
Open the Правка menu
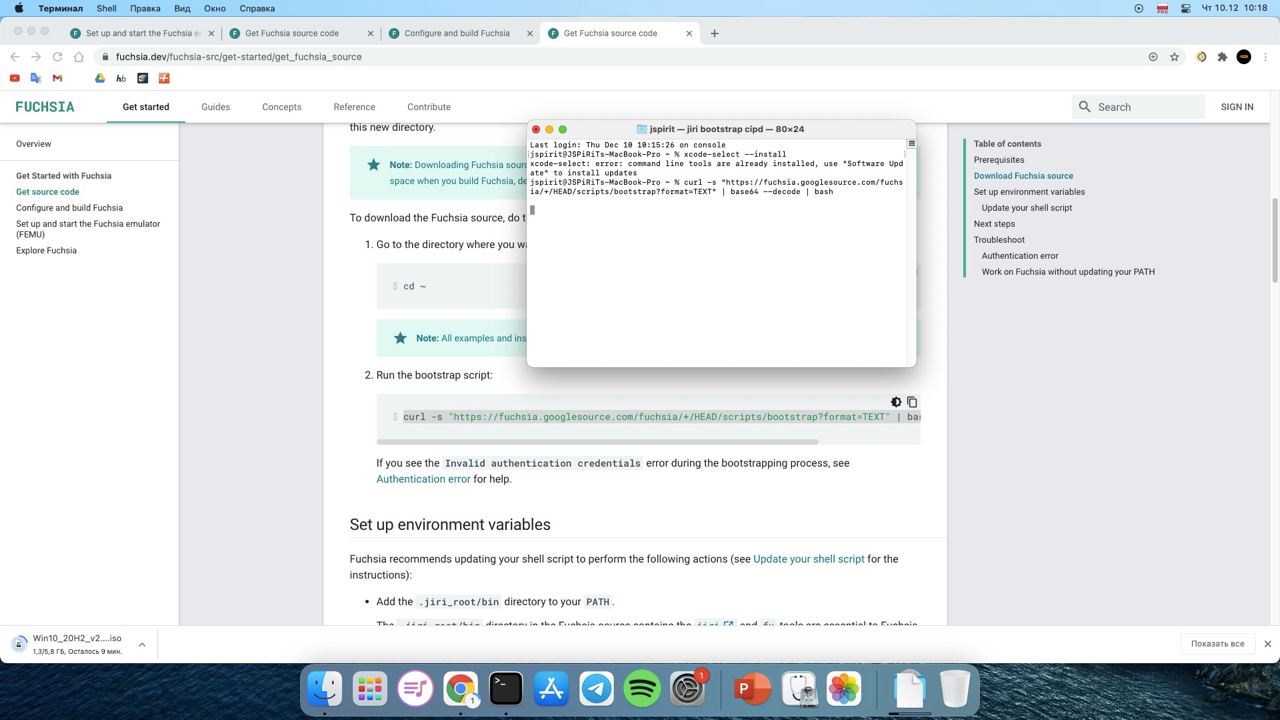point(145,8)
